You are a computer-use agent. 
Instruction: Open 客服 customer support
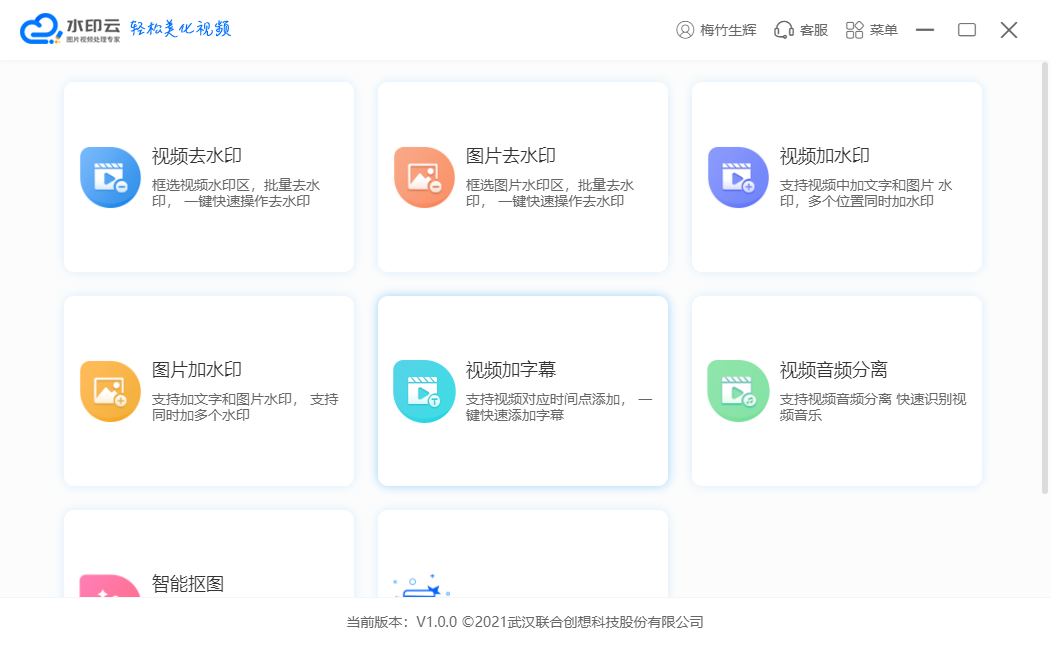pyautogui.click(x=814, y=30)
